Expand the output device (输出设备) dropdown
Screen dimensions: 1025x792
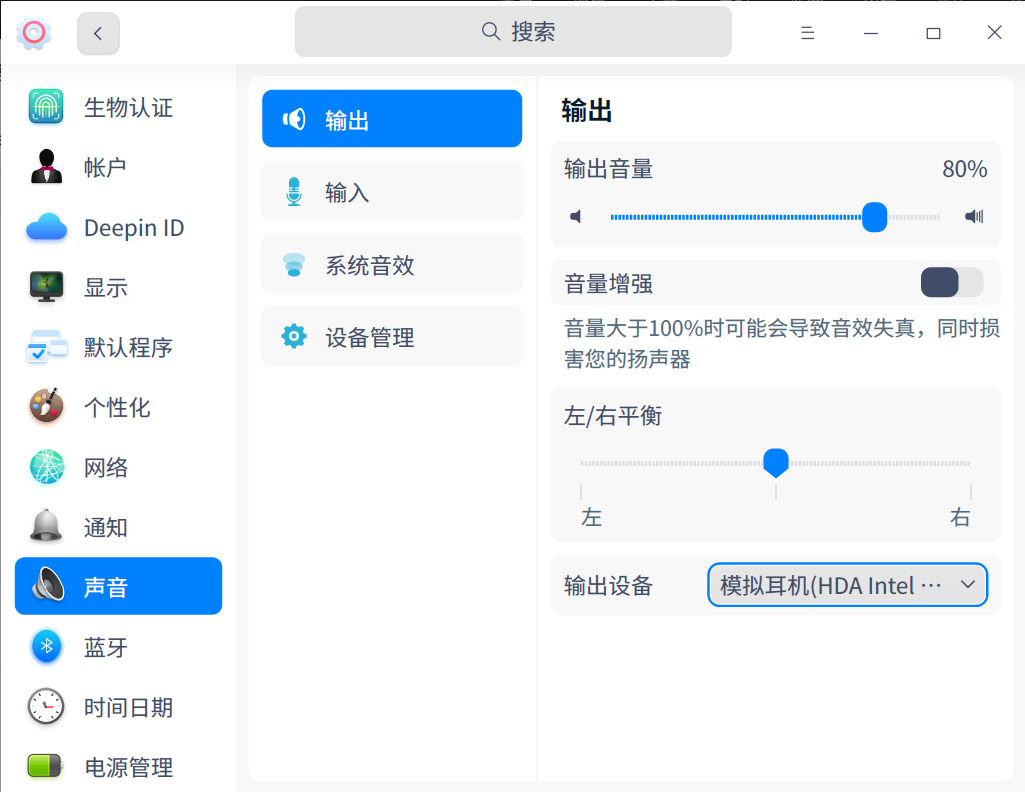pyautogui.click(x=847, y=585)
